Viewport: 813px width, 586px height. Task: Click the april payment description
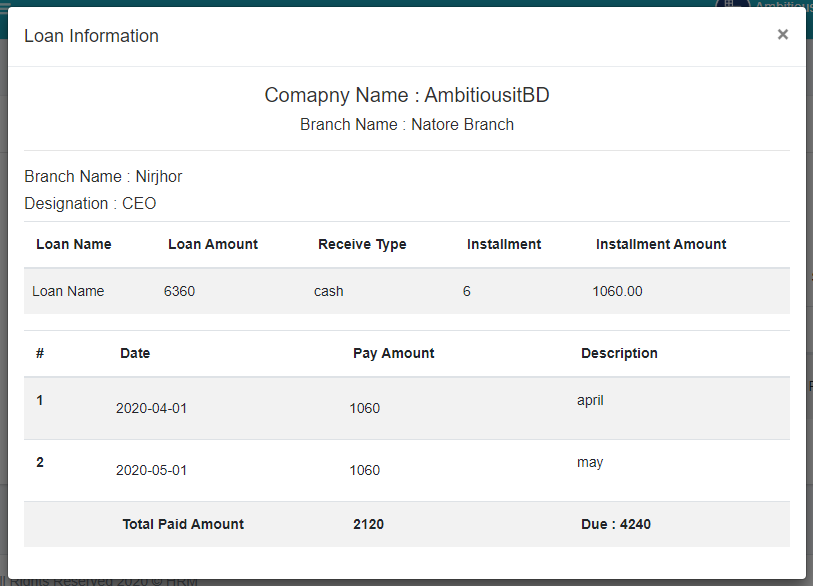pos(590,399)
